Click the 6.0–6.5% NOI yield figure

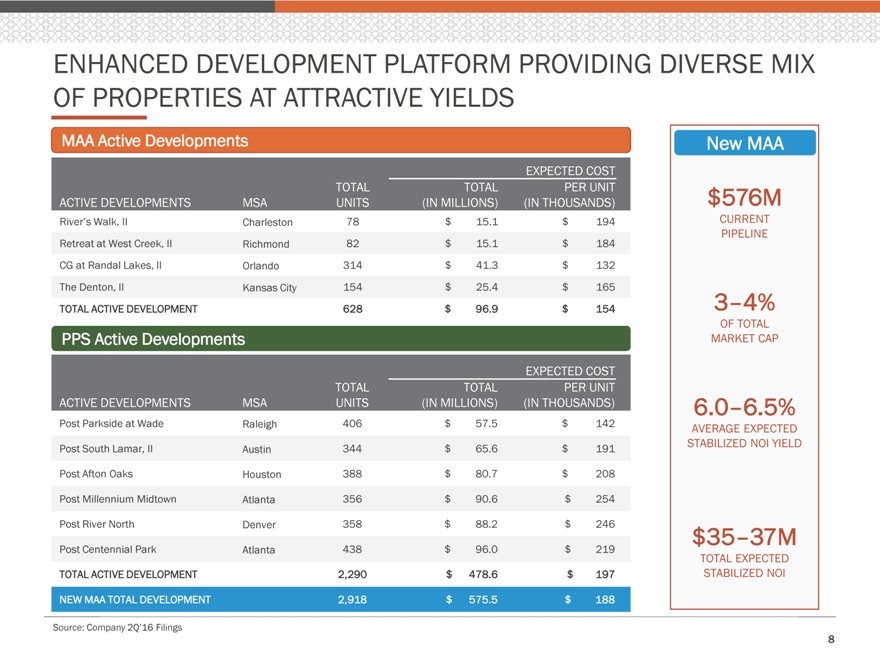[x=744, y=407]
